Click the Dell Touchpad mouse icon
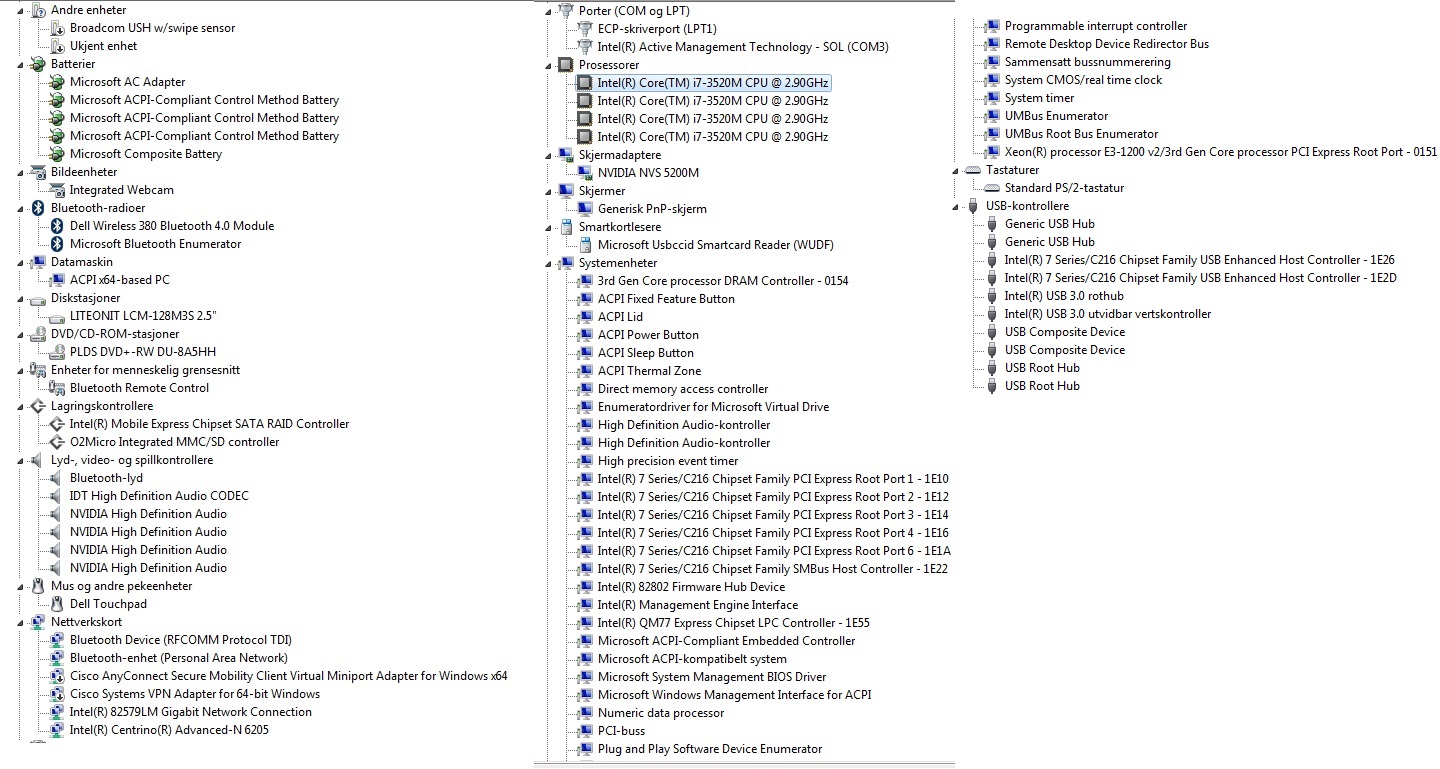 (57, 604)
